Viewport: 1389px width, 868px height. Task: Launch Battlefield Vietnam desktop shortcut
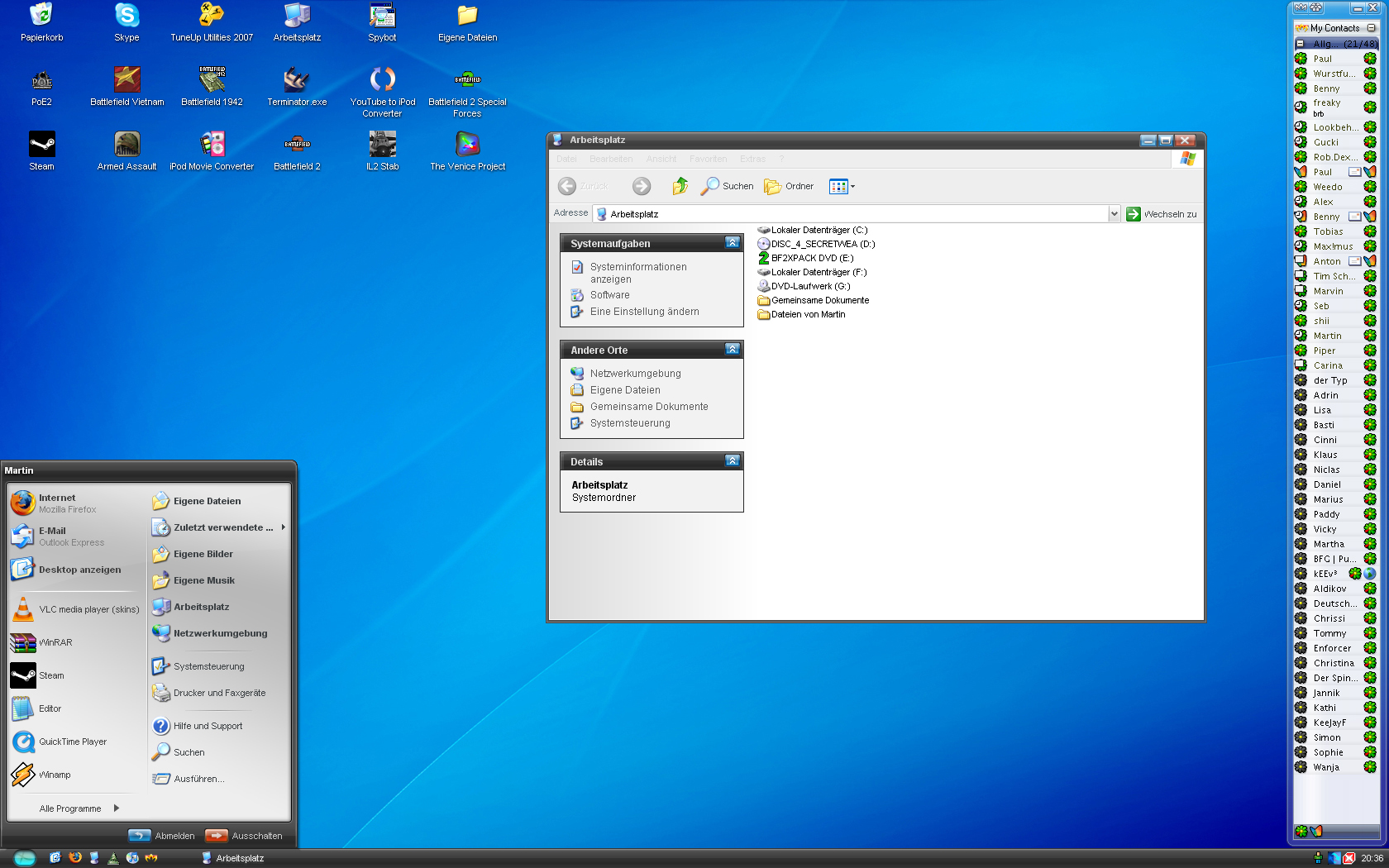[126, 87]
